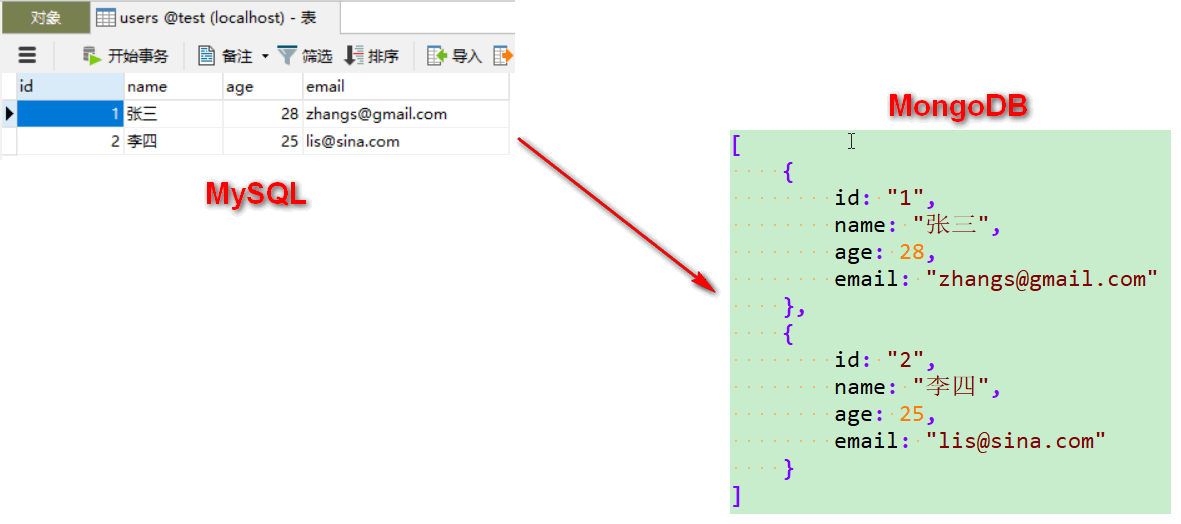The width and height of the screenshot is (1181, 524).
Task: Click the name: "李四" JSON line
Action: [919, 387]
